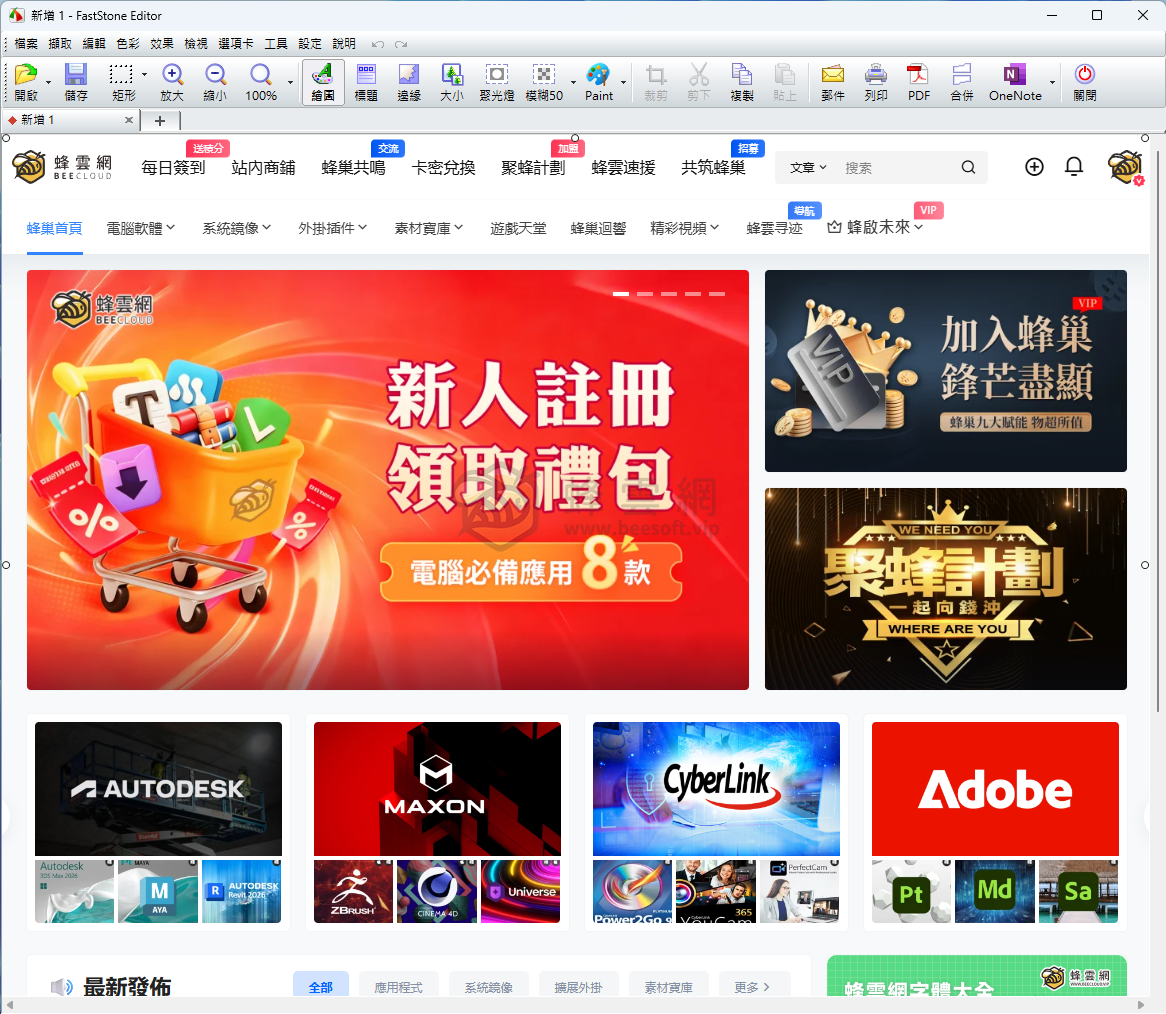Expand the OneNote dropdown arrow
Screen dimensions: 1166x1014
pos(1052,82)
